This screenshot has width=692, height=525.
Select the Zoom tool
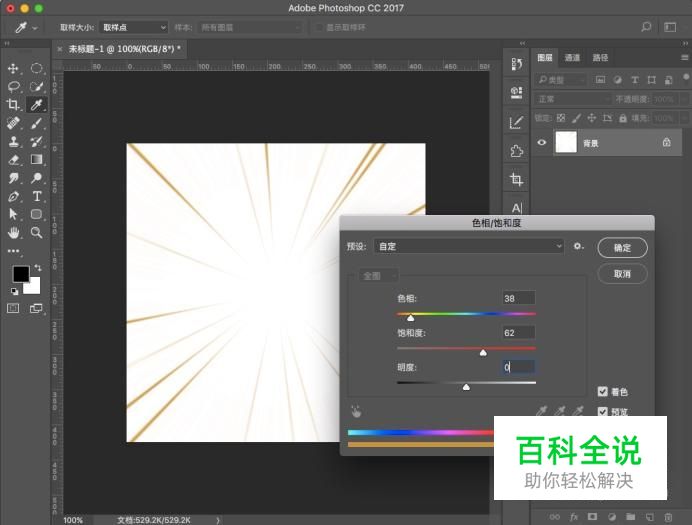click(x=37, y=232)
